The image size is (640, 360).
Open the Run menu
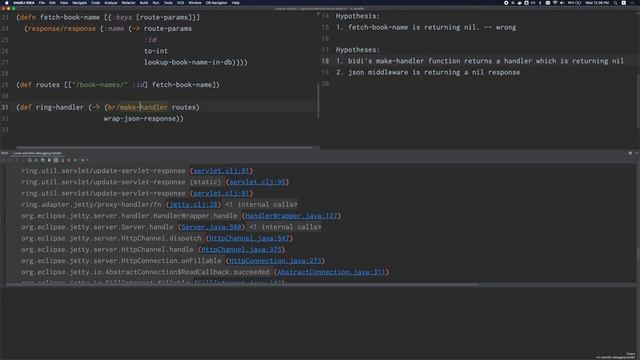click(x=156, y=3)
